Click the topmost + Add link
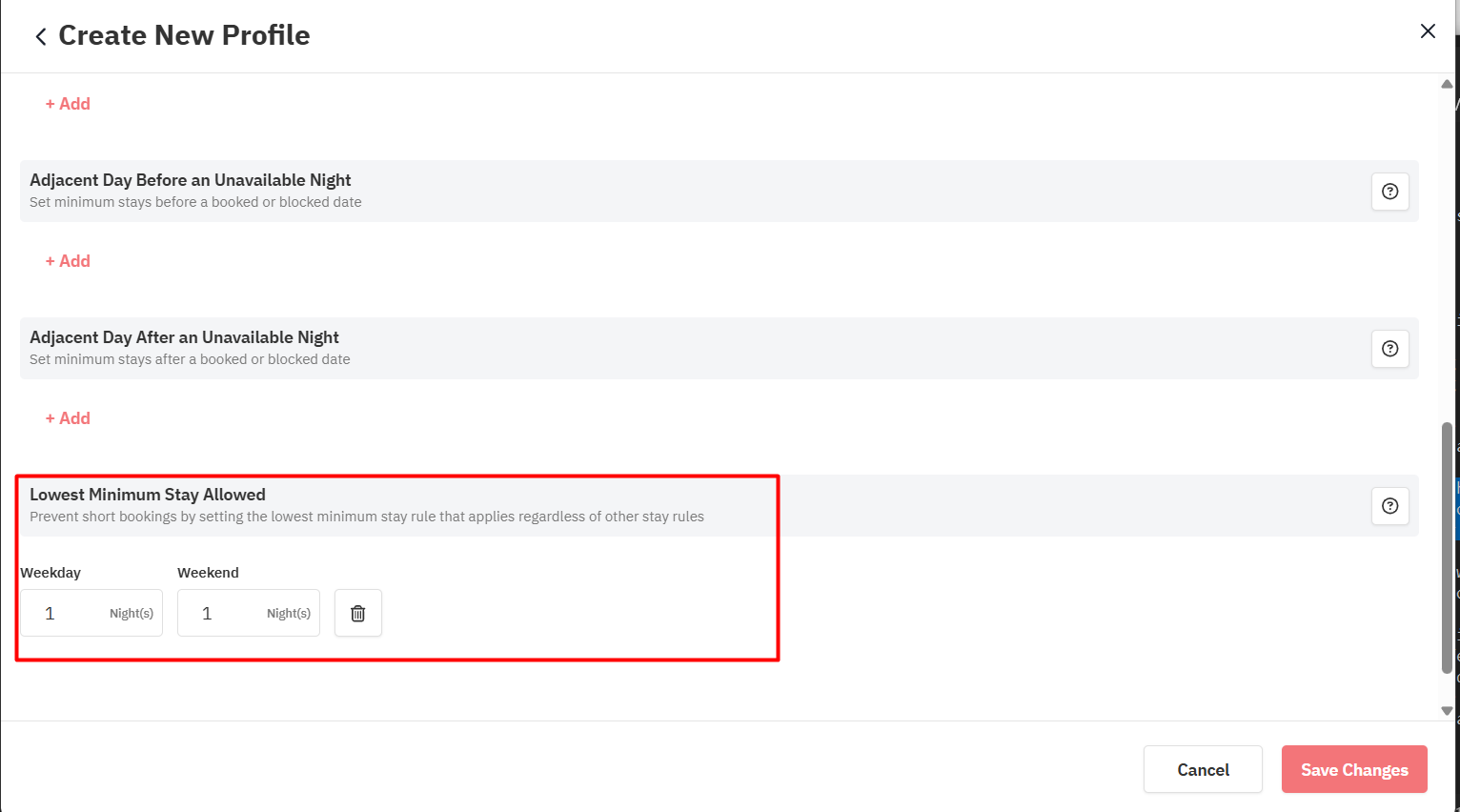 [x=68, y=104]
